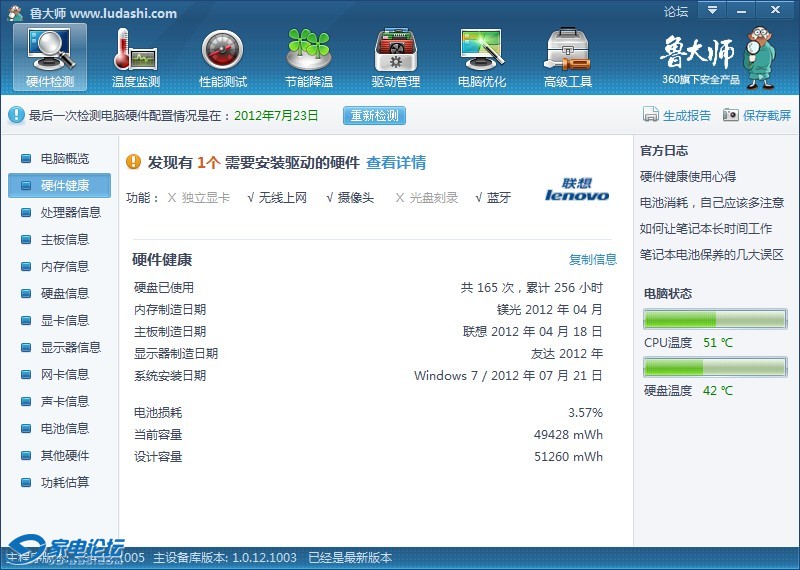Select 电脑概览 in the sidebar
This screenshot has width=800, height=570.
(x=64, y=158)
